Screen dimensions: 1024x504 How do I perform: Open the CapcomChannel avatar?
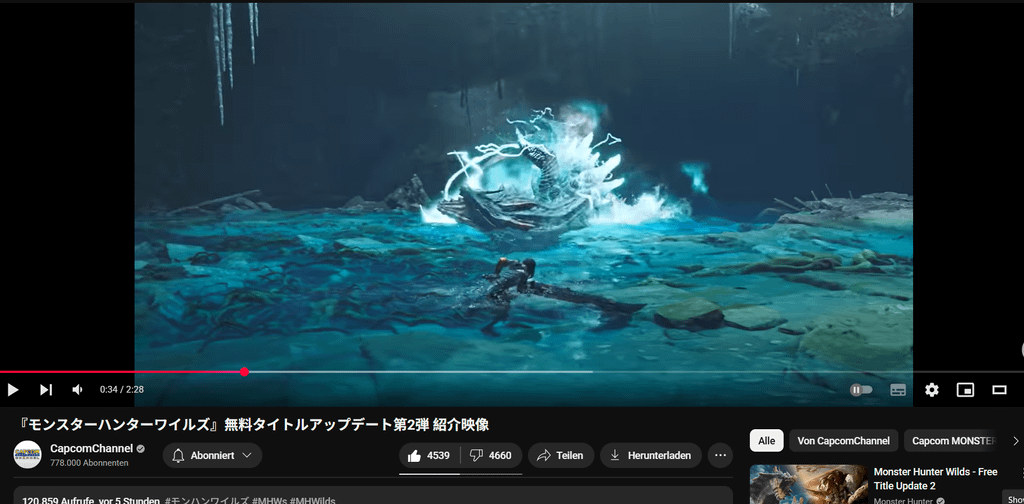(x=27, y=455)
